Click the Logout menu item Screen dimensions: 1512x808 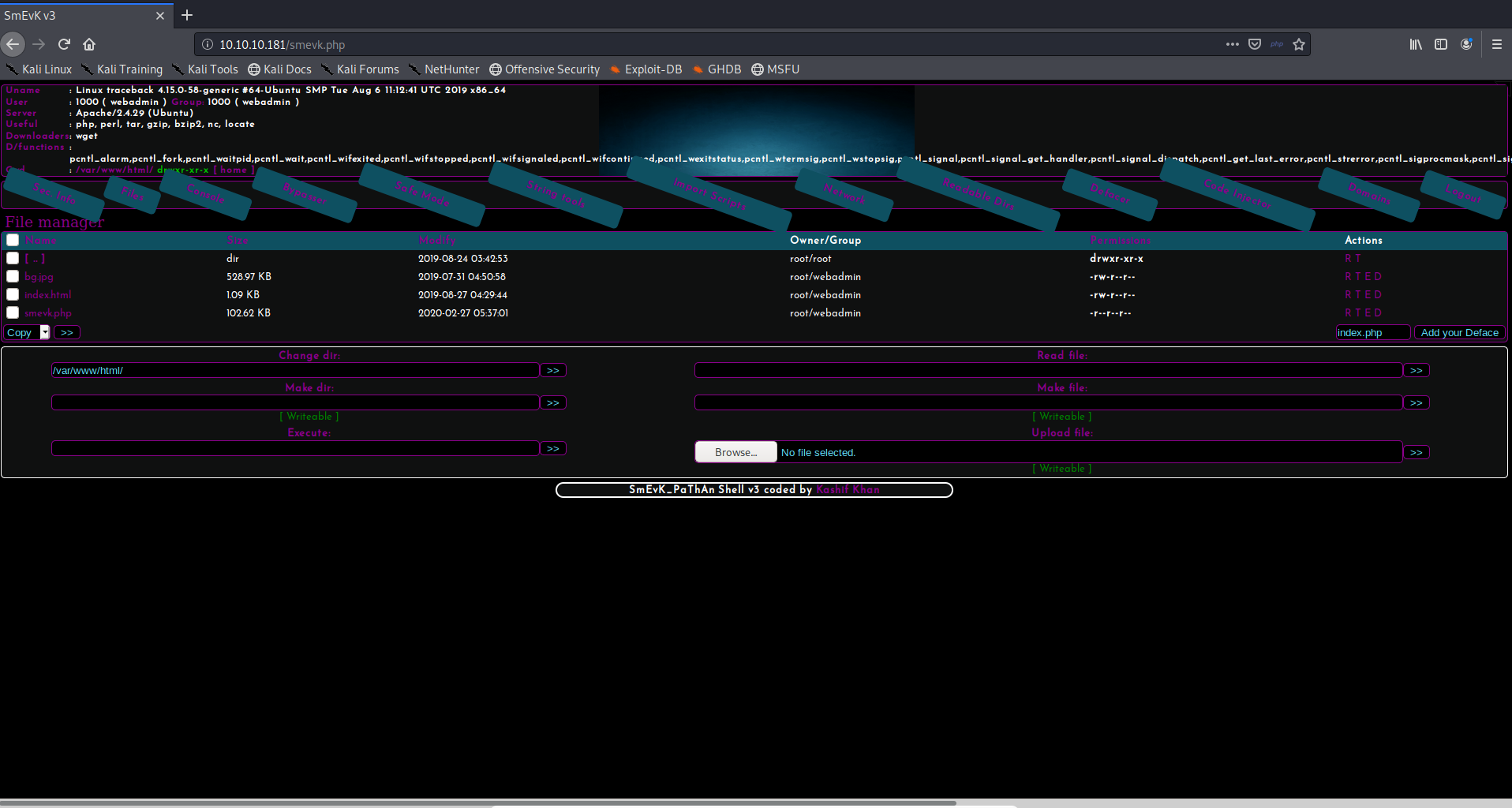(1462, 194)
